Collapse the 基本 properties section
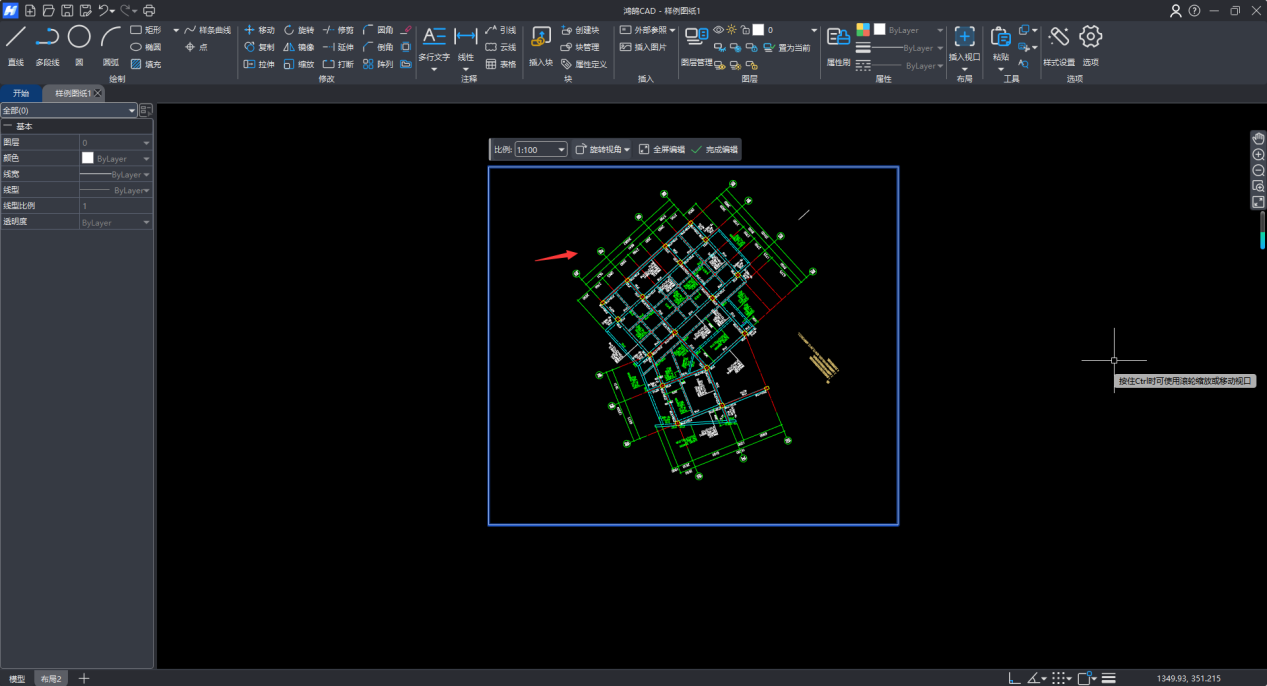1267x686 pixels. coord(8,127)
